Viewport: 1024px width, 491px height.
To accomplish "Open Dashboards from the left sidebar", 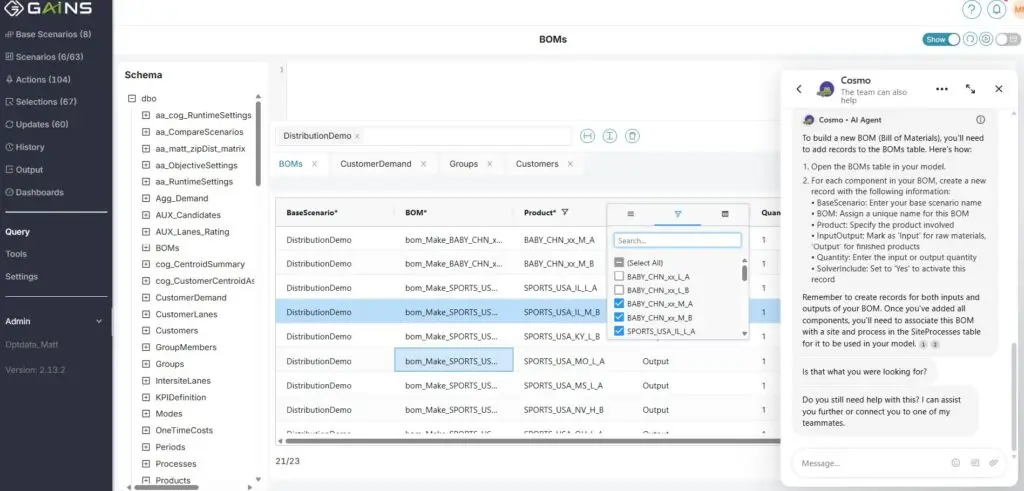I will pyautogui.click(x=39, y=192).
